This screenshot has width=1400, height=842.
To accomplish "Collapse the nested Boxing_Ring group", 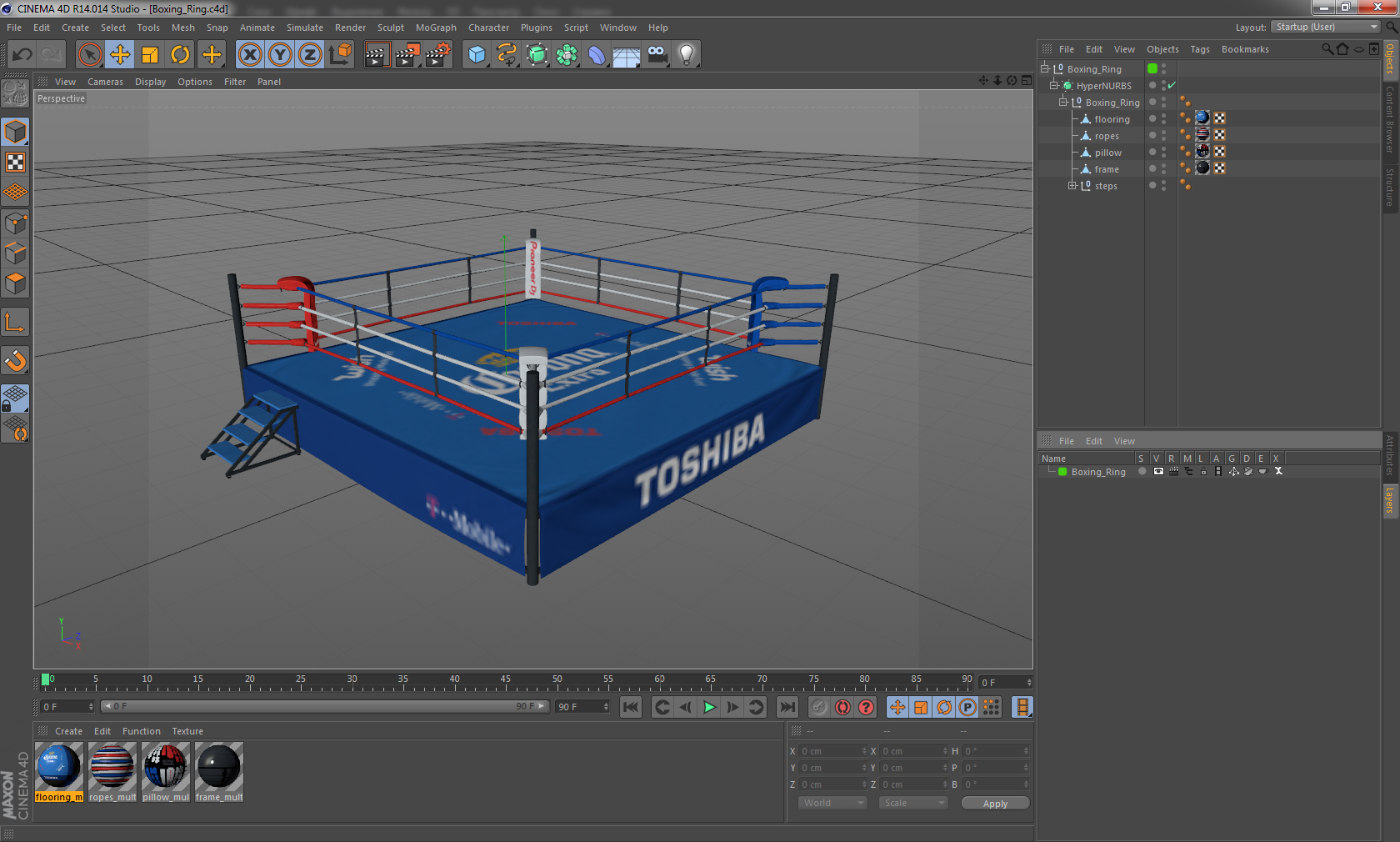I will tap(1062, 103).
